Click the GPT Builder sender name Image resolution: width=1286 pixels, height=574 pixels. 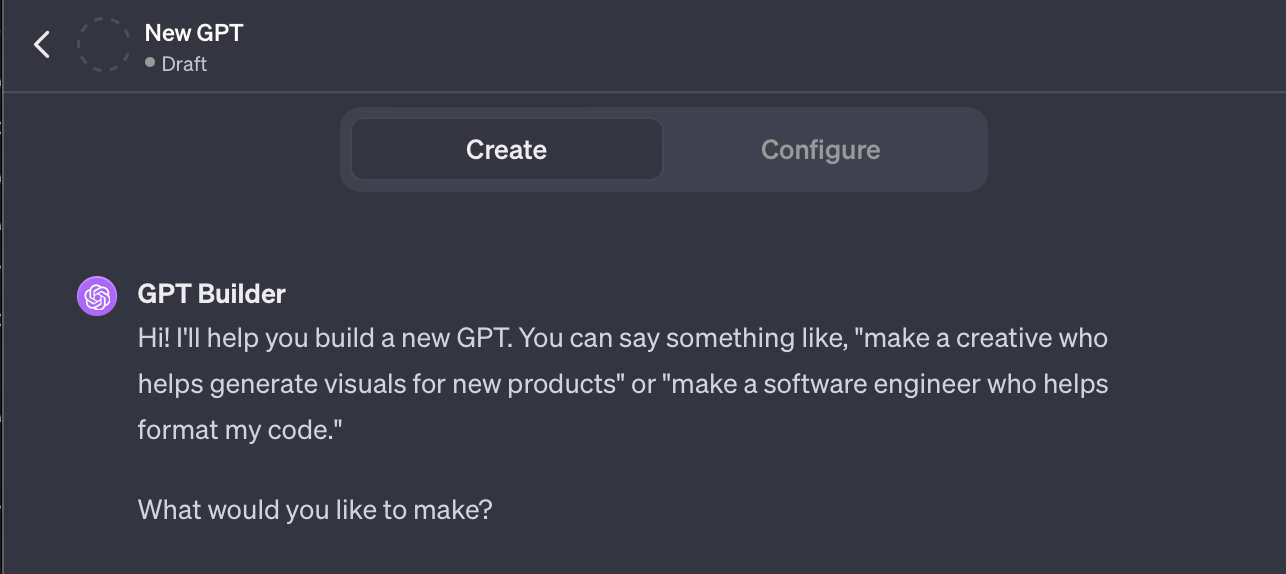212,294
